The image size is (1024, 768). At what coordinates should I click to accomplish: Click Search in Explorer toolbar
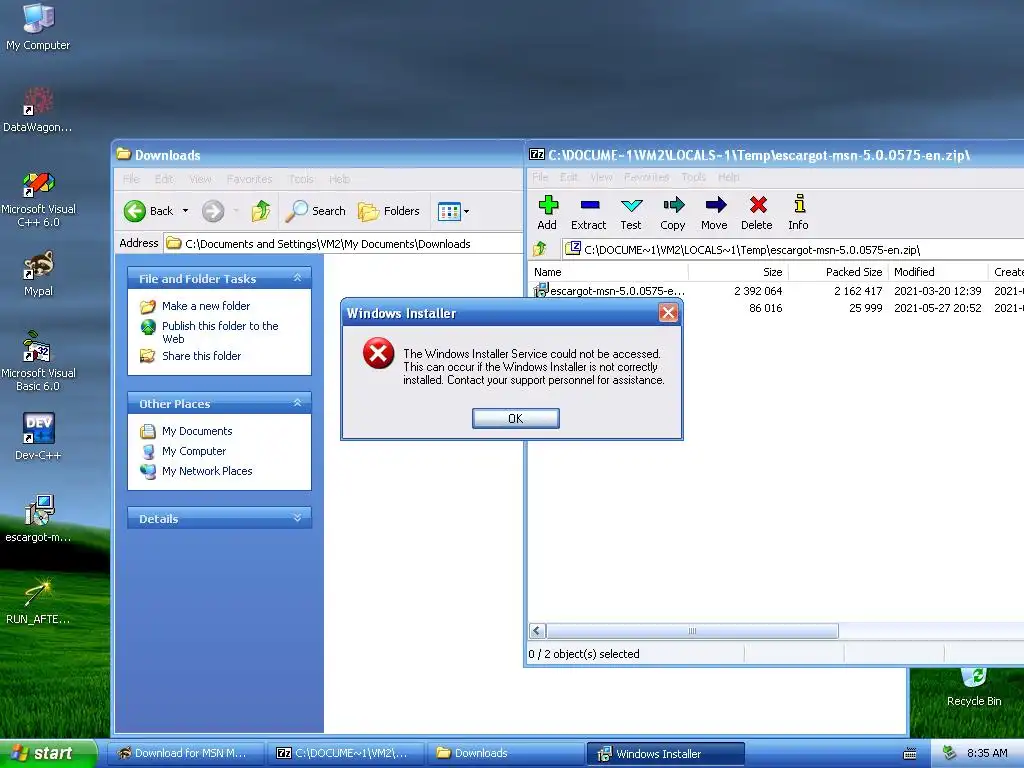click(316, 211)
